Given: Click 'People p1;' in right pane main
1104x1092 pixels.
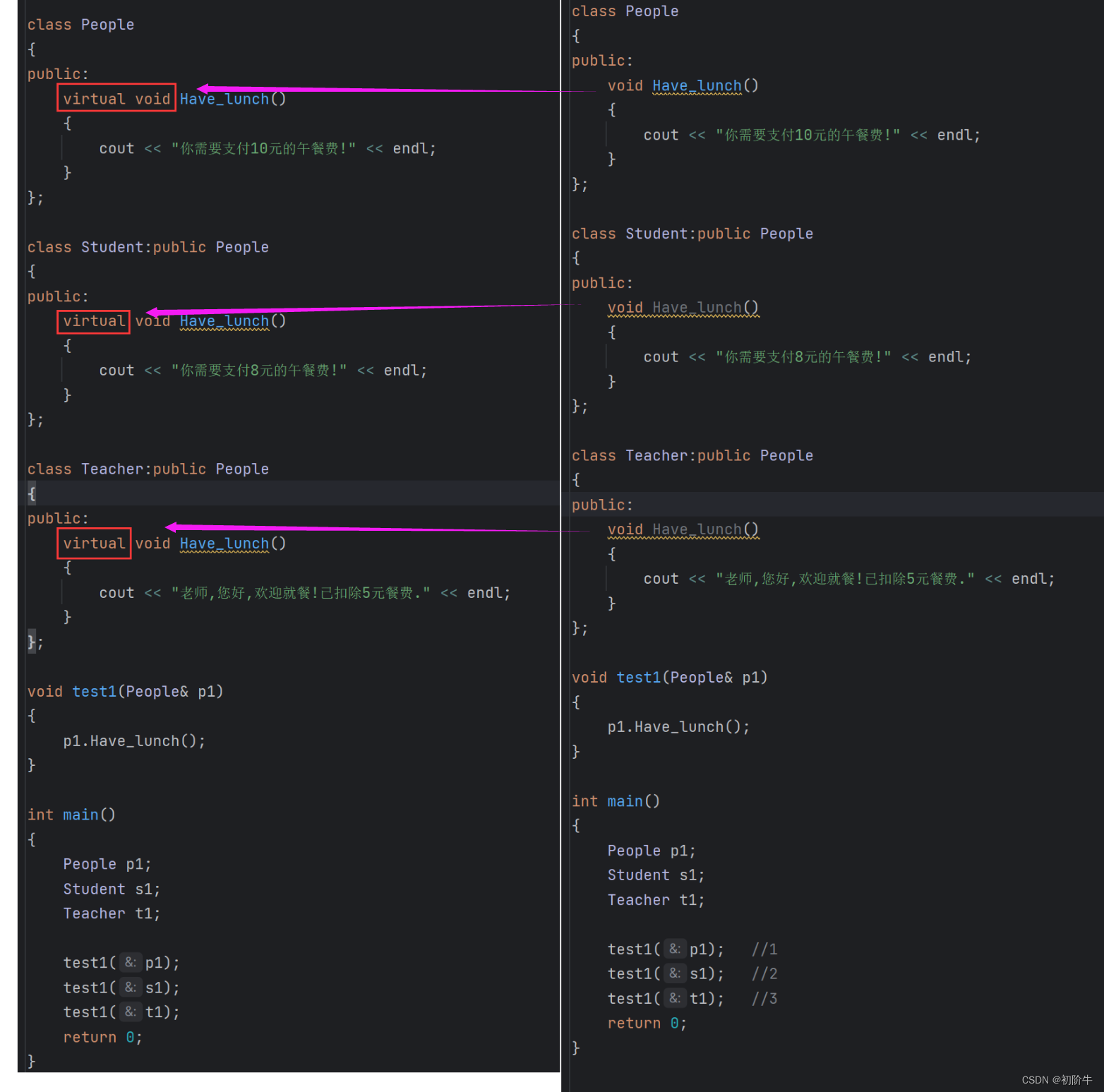Looking at the screenshot, I should [x=652, y=851].
